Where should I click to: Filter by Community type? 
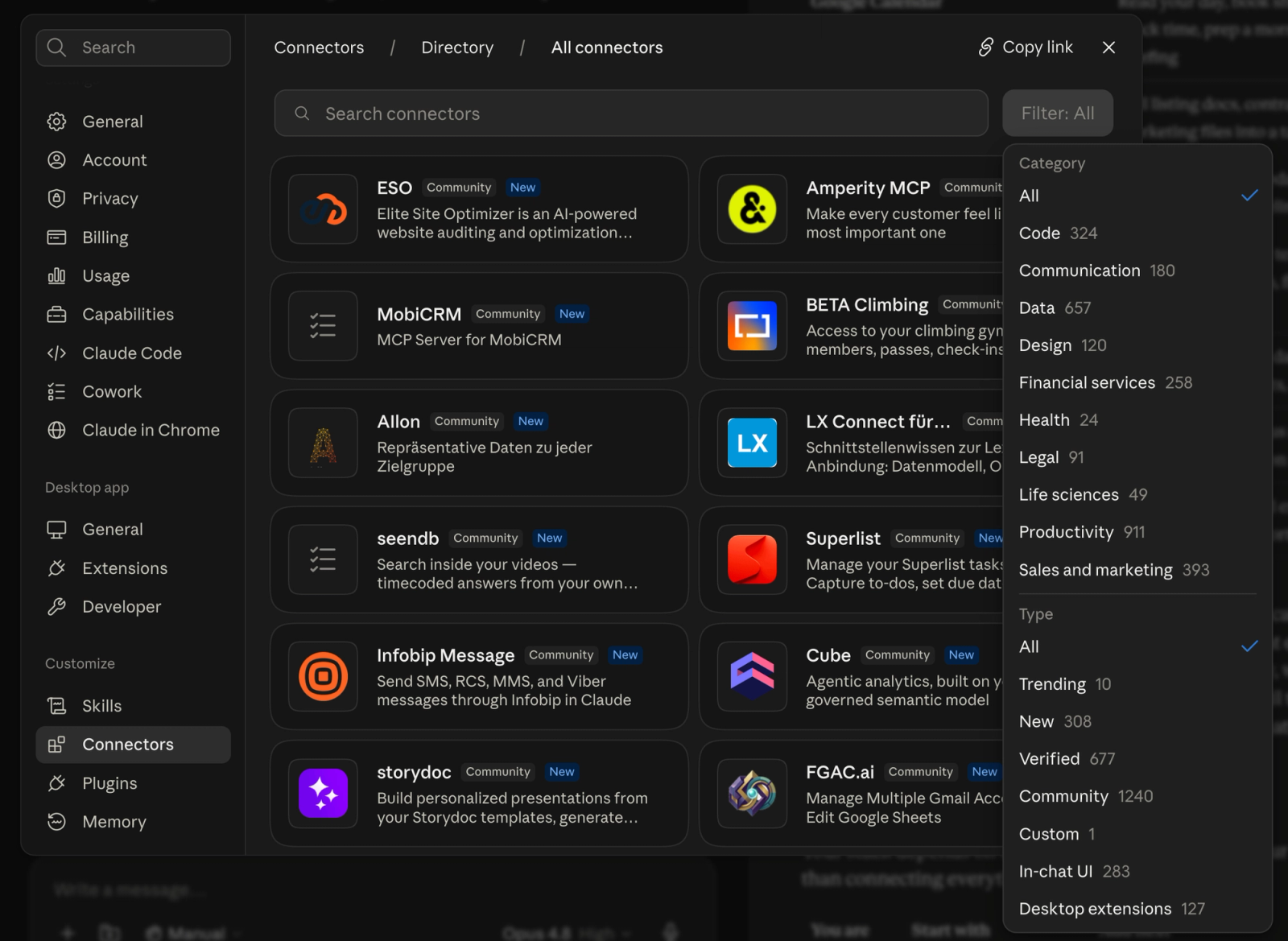point(1137,796)
